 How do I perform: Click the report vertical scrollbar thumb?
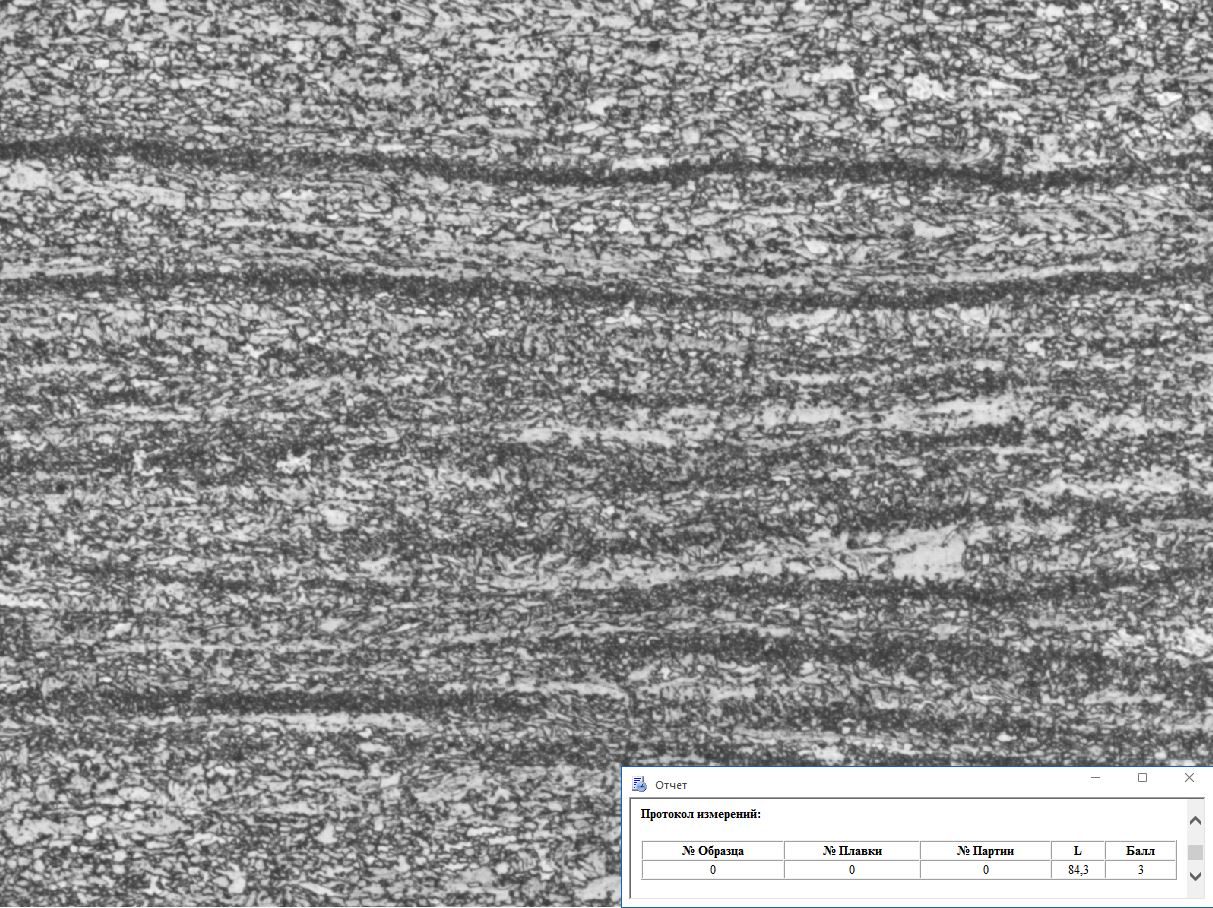point(1195,852)
